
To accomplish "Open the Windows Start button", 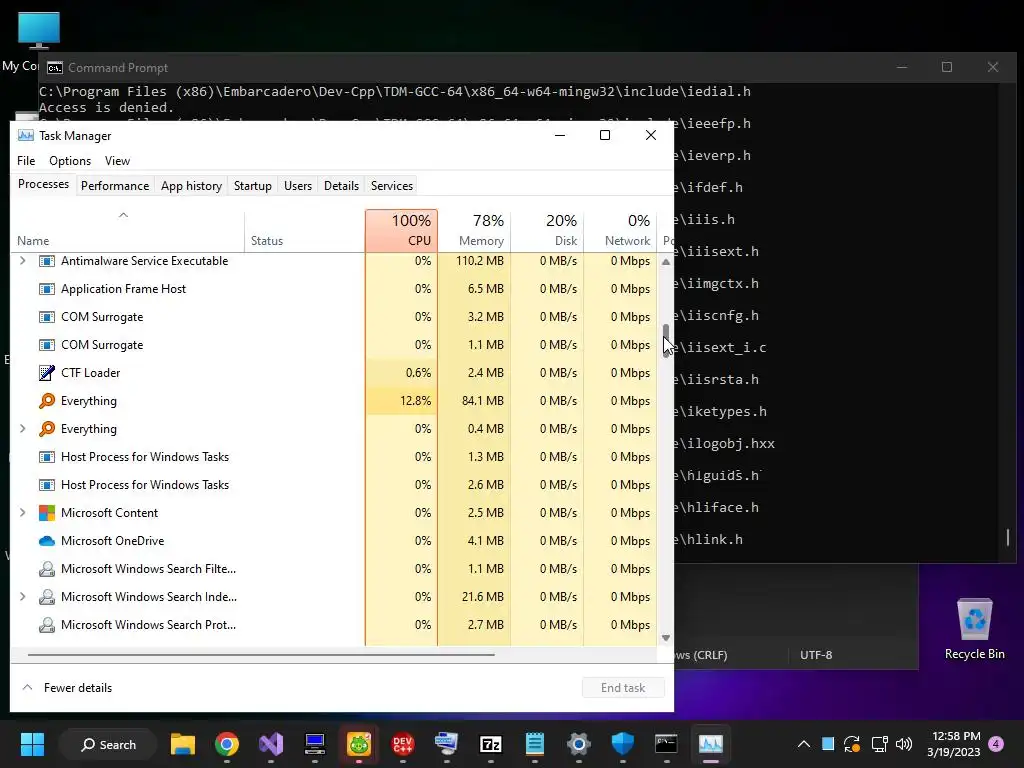I will [x=32, y=744].
